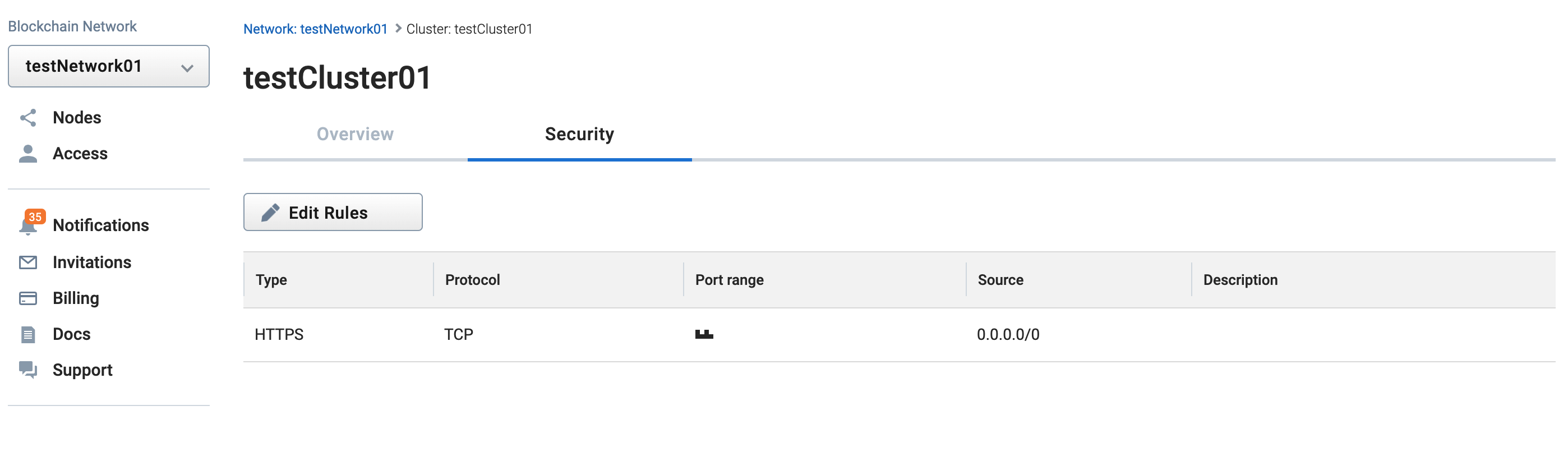Click the Nodes share icon
Screen dimensions: 1568x461
pyautogui.click(x=28, y=118)
